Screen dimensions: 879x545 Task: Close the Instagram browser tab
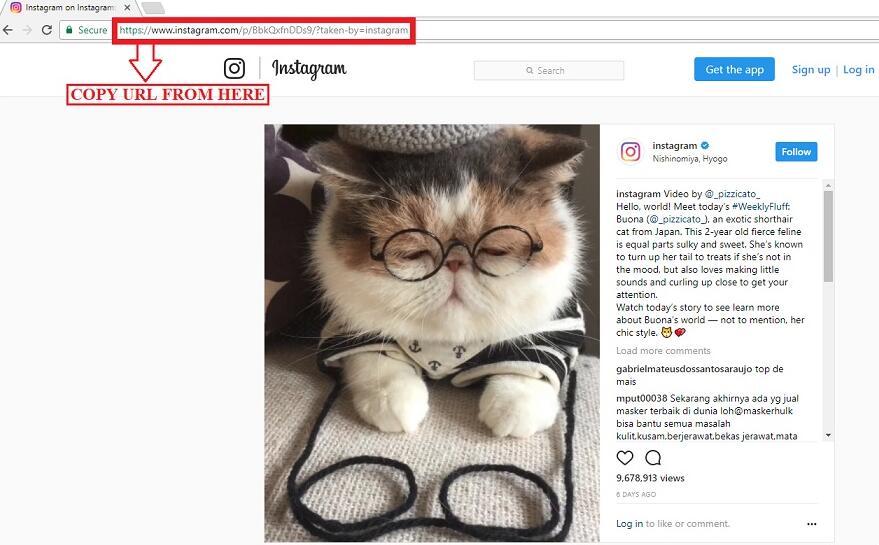click(127, 8)
